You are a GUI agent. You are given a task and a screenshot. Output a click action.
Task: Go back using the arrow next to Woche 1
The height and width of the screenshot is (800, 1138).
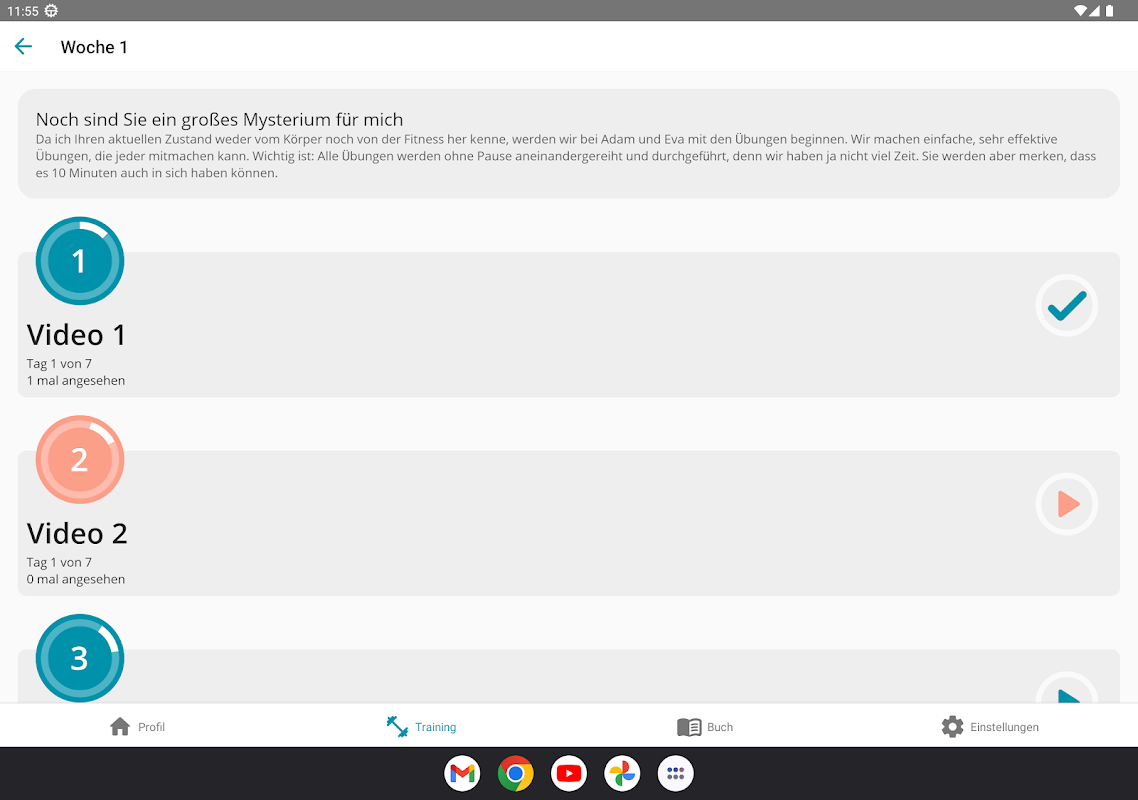[x=23, y=46]
